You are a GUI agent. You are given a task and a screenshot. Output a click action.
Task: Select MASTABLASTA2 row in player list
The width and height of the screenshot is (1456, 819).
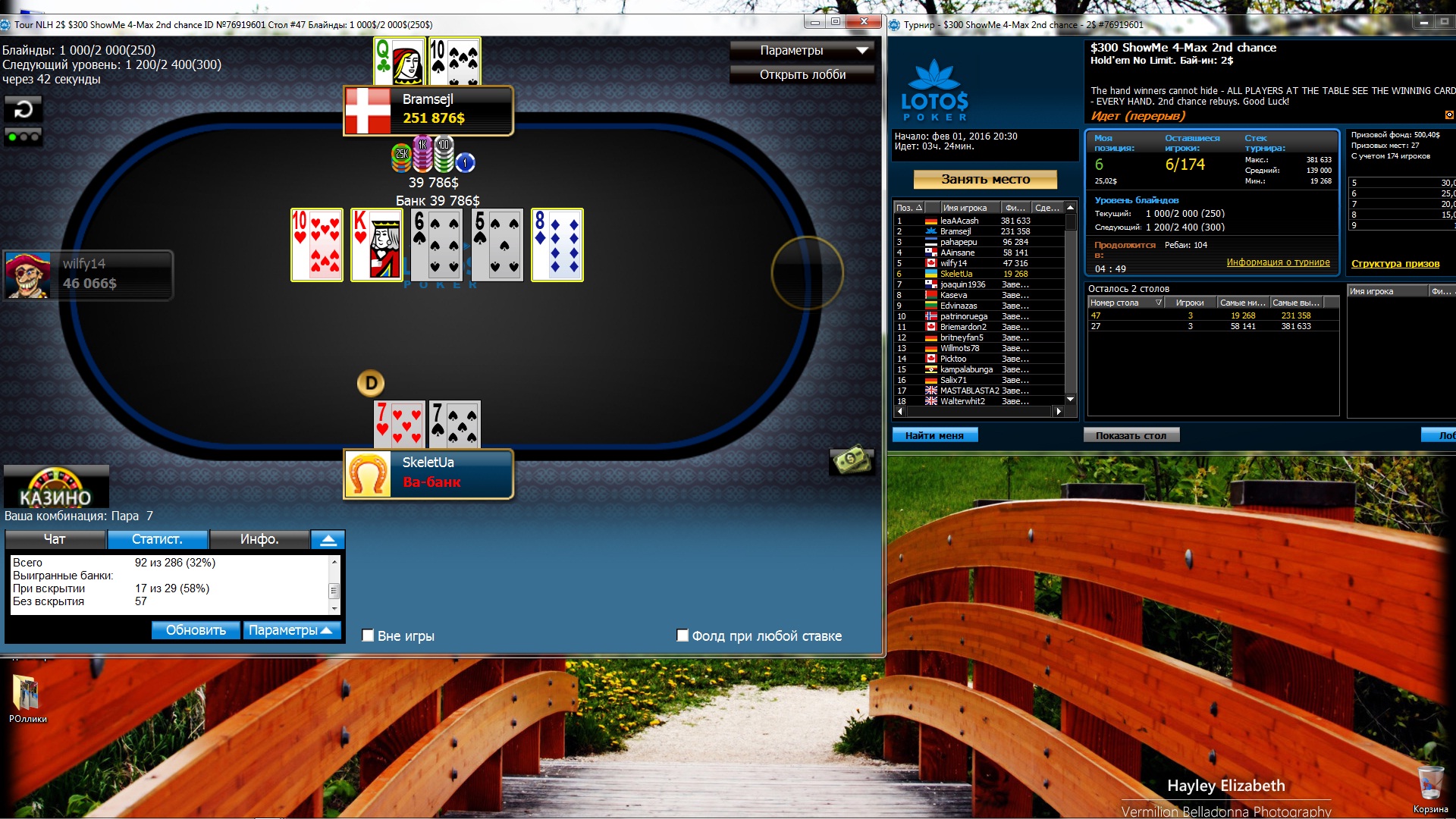click(979, 391)
